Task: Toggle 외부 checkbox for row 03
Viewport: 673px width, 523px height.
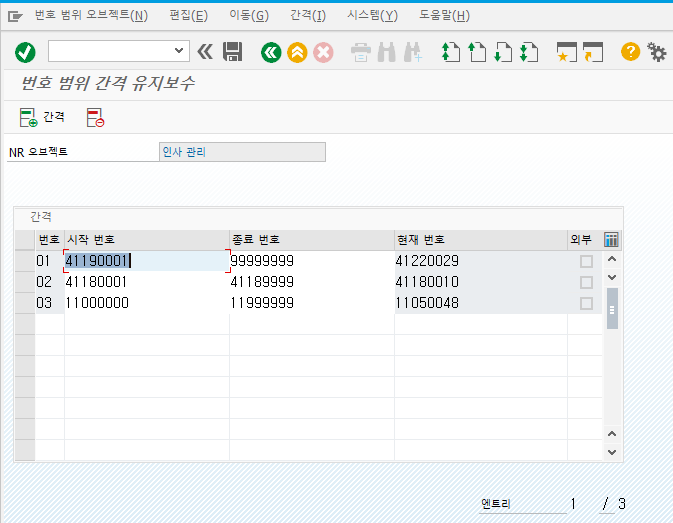Action: [586, 303]
